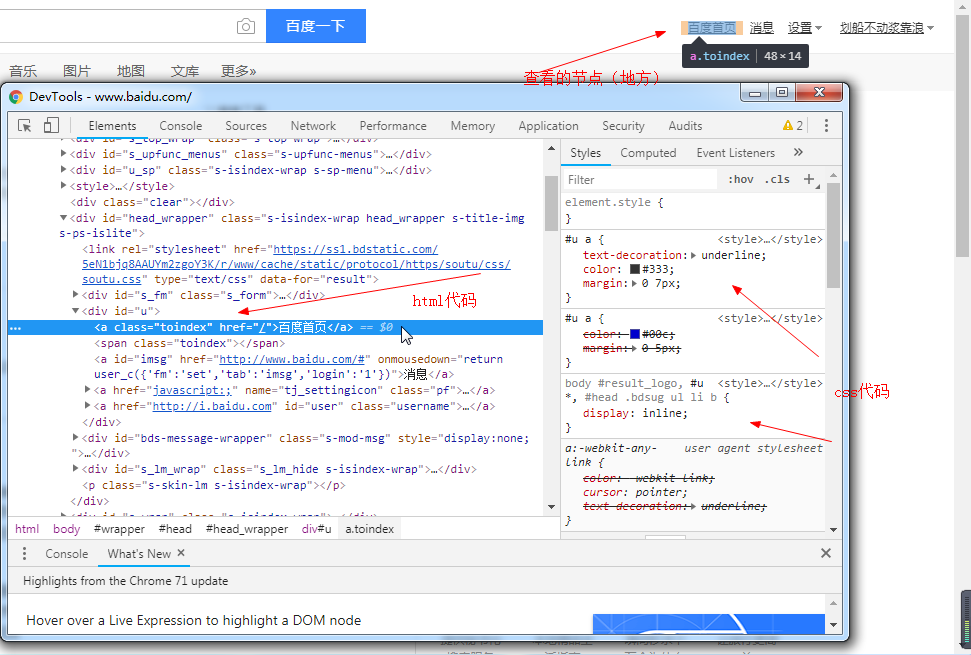Toggle the device toolbar icon
The image size is (971, 655).
51,126
